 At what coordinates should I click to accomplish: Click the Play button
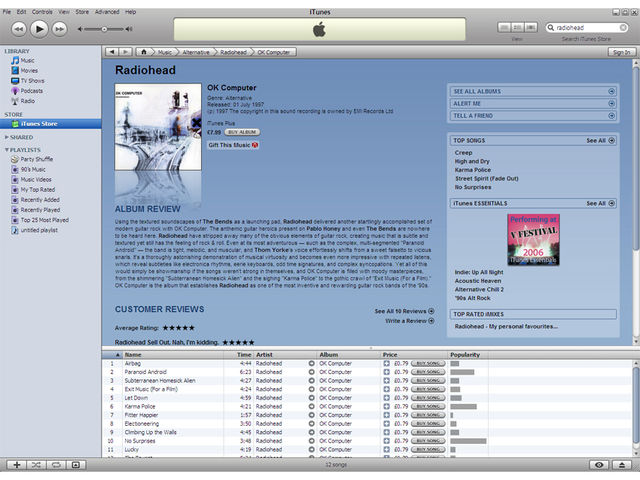point(39,29)
